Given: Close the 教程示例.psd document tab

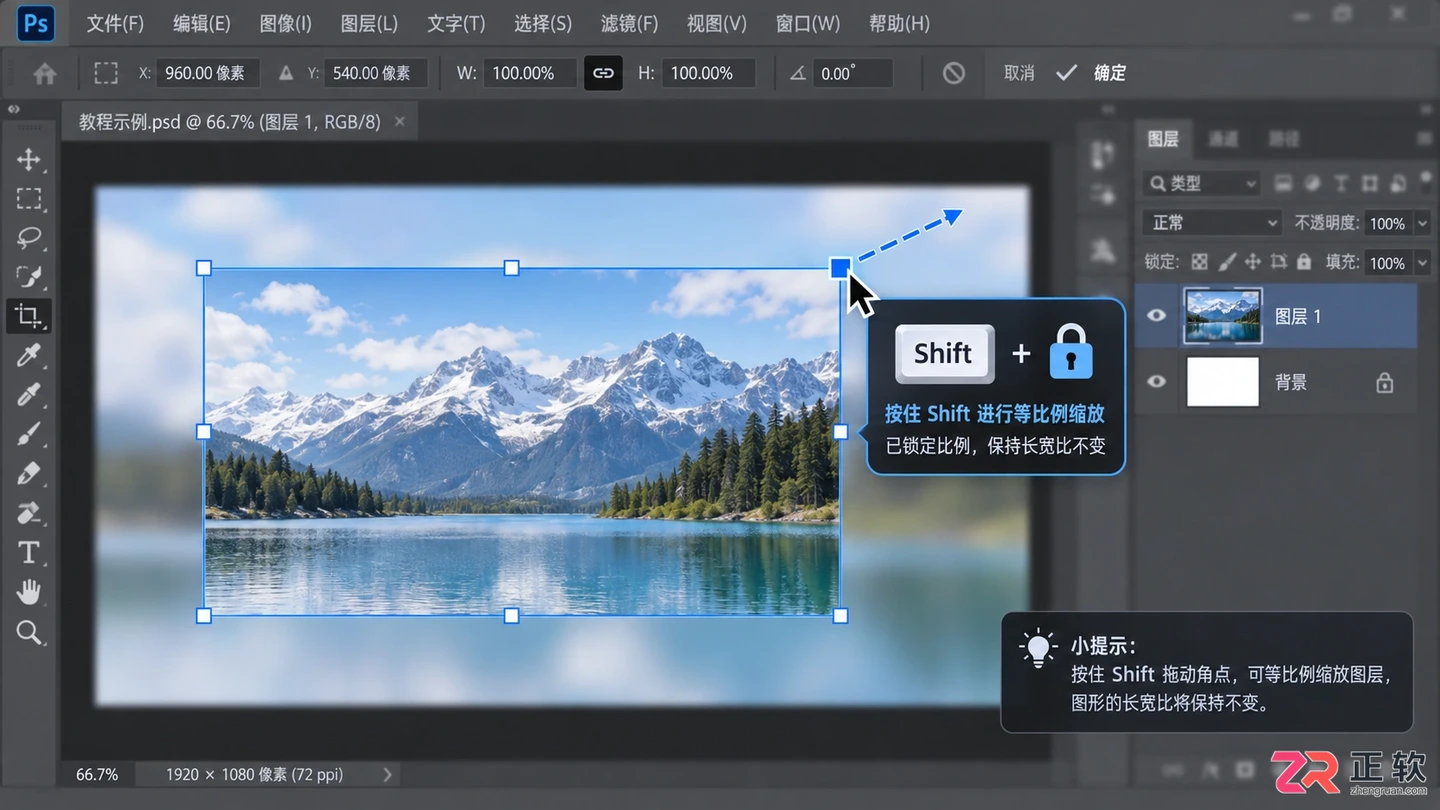Looking at the screenshot, I should coord(400,121).
